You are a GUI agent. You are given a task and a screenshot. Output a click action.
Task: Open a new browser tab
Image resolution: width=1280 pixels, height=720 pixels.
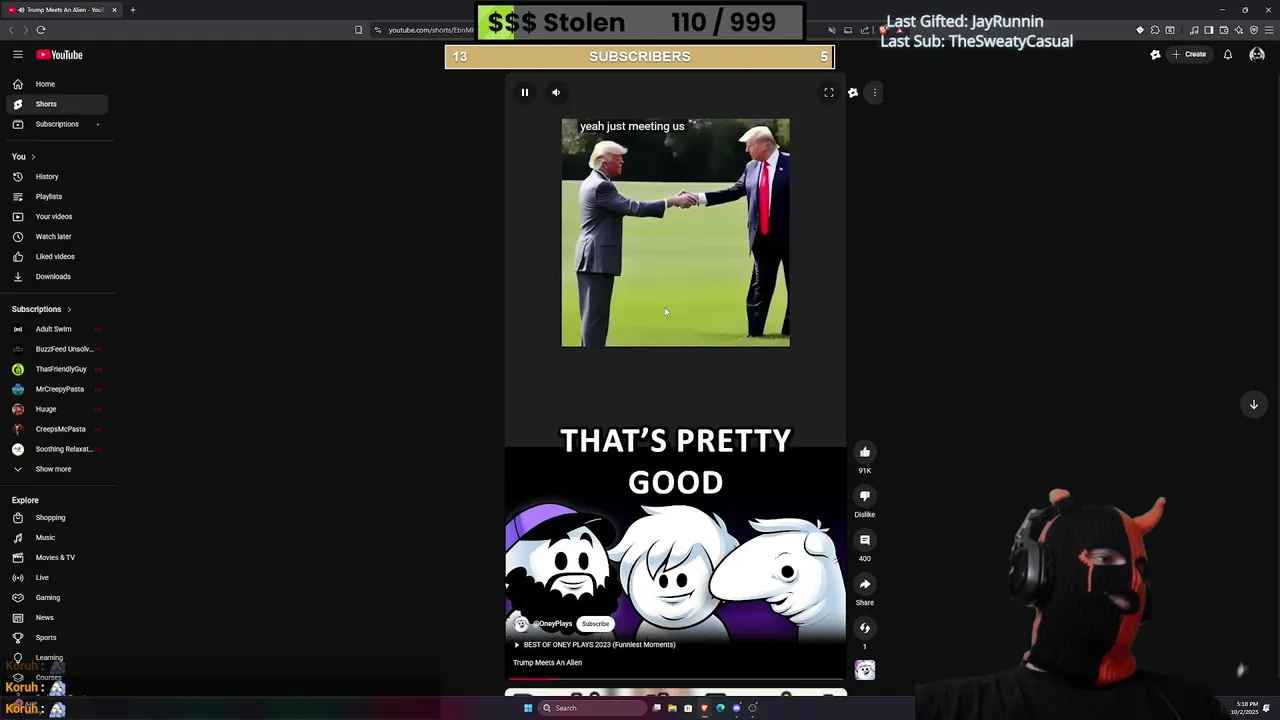click(x=132, y=10)
